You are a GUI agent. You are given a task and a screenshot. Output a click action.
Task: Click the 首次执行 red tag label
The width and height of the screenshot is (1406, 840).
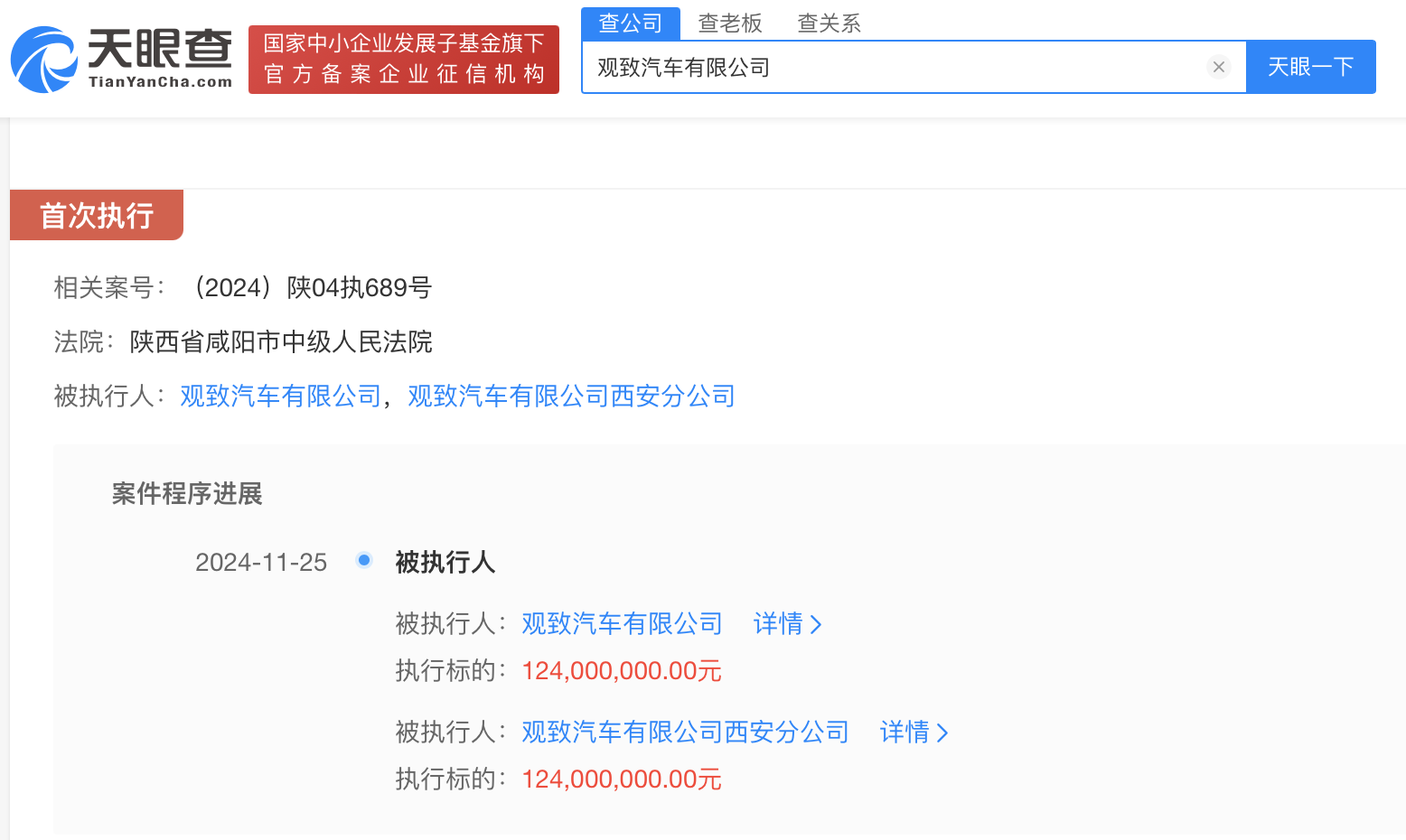(x=97, y=216)
